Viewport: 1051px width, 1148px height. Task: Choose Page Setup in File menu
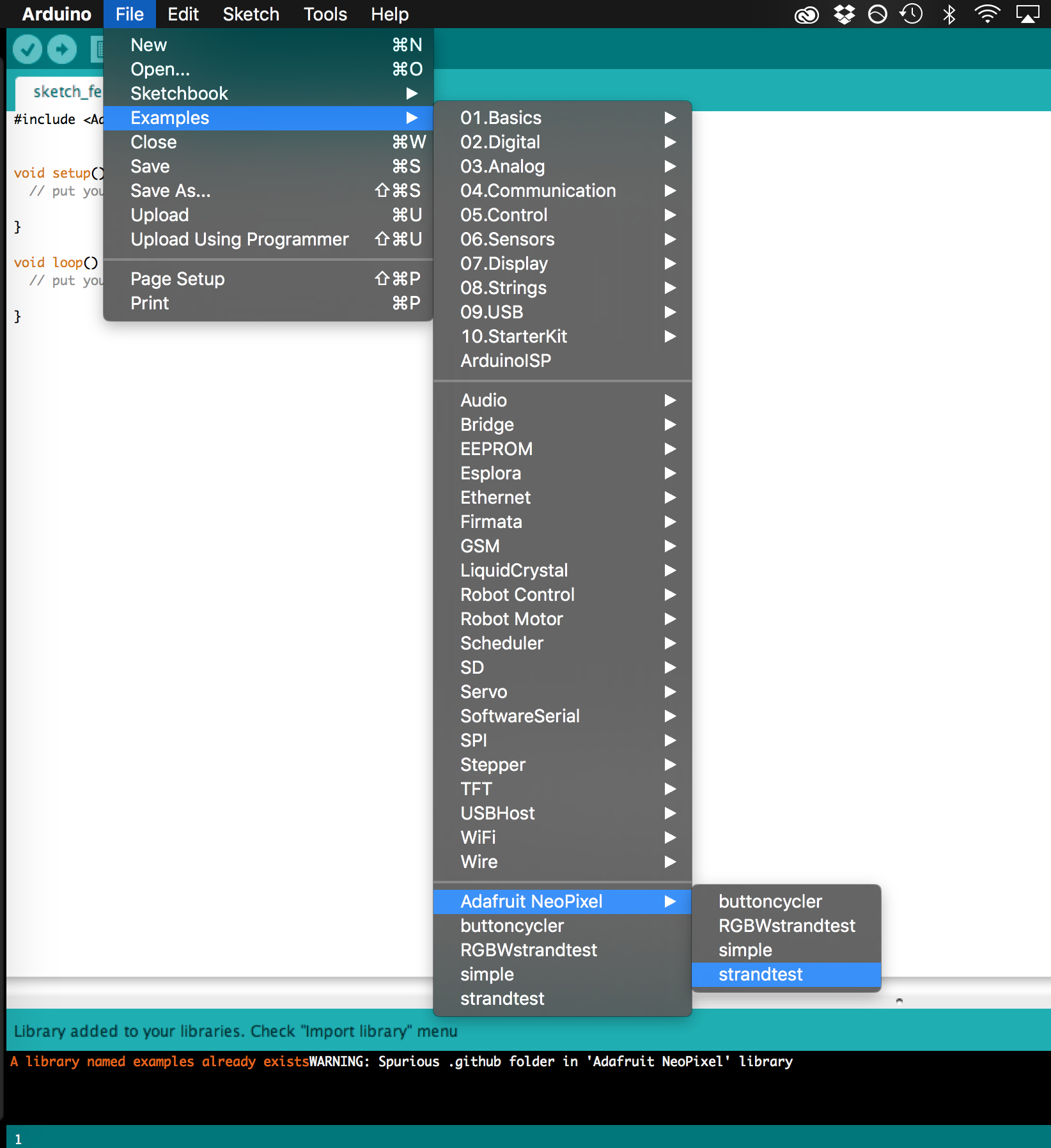269,279
